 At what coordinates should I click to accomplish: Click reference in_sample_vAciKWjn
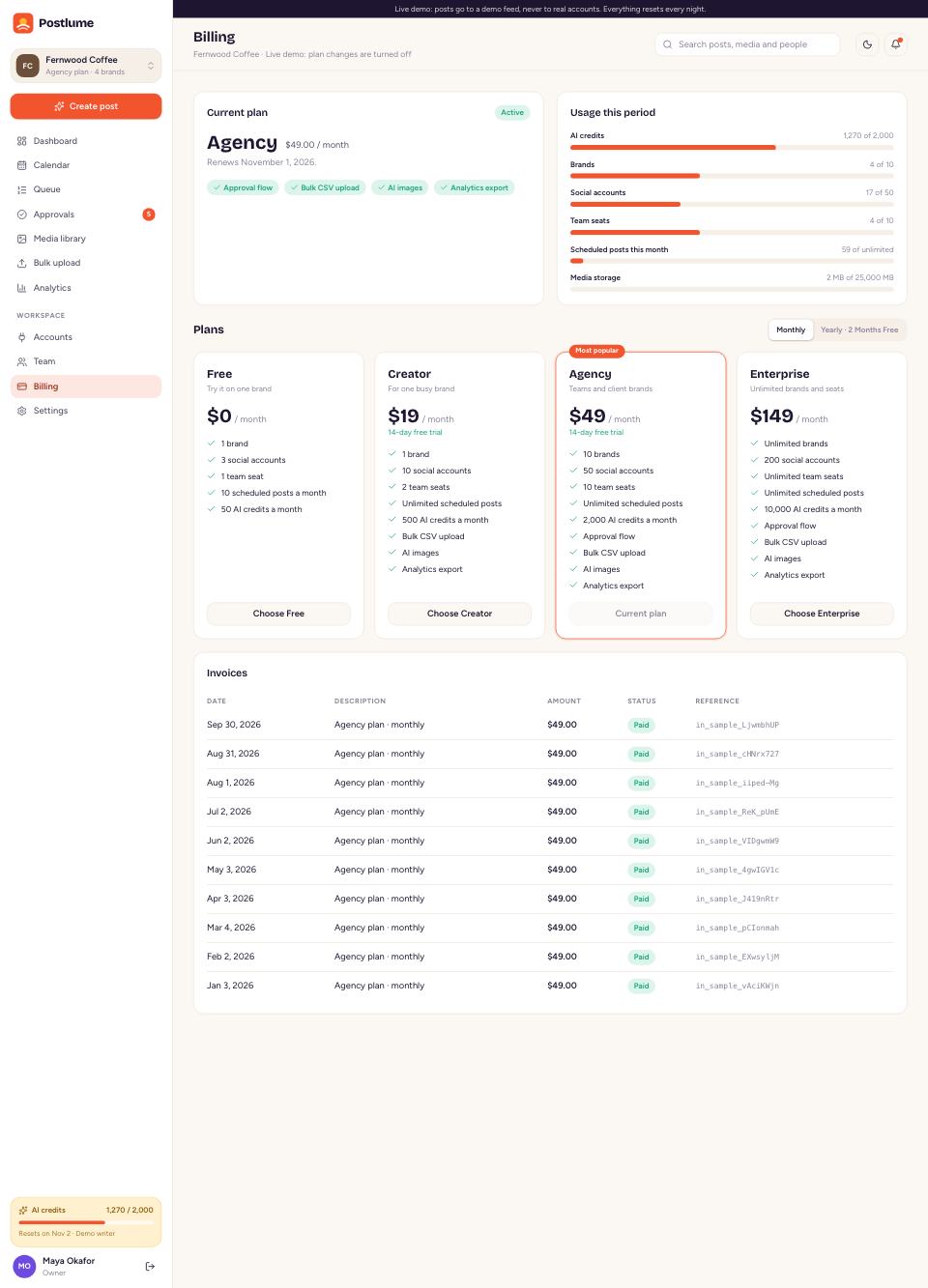(x=738, y=986)
